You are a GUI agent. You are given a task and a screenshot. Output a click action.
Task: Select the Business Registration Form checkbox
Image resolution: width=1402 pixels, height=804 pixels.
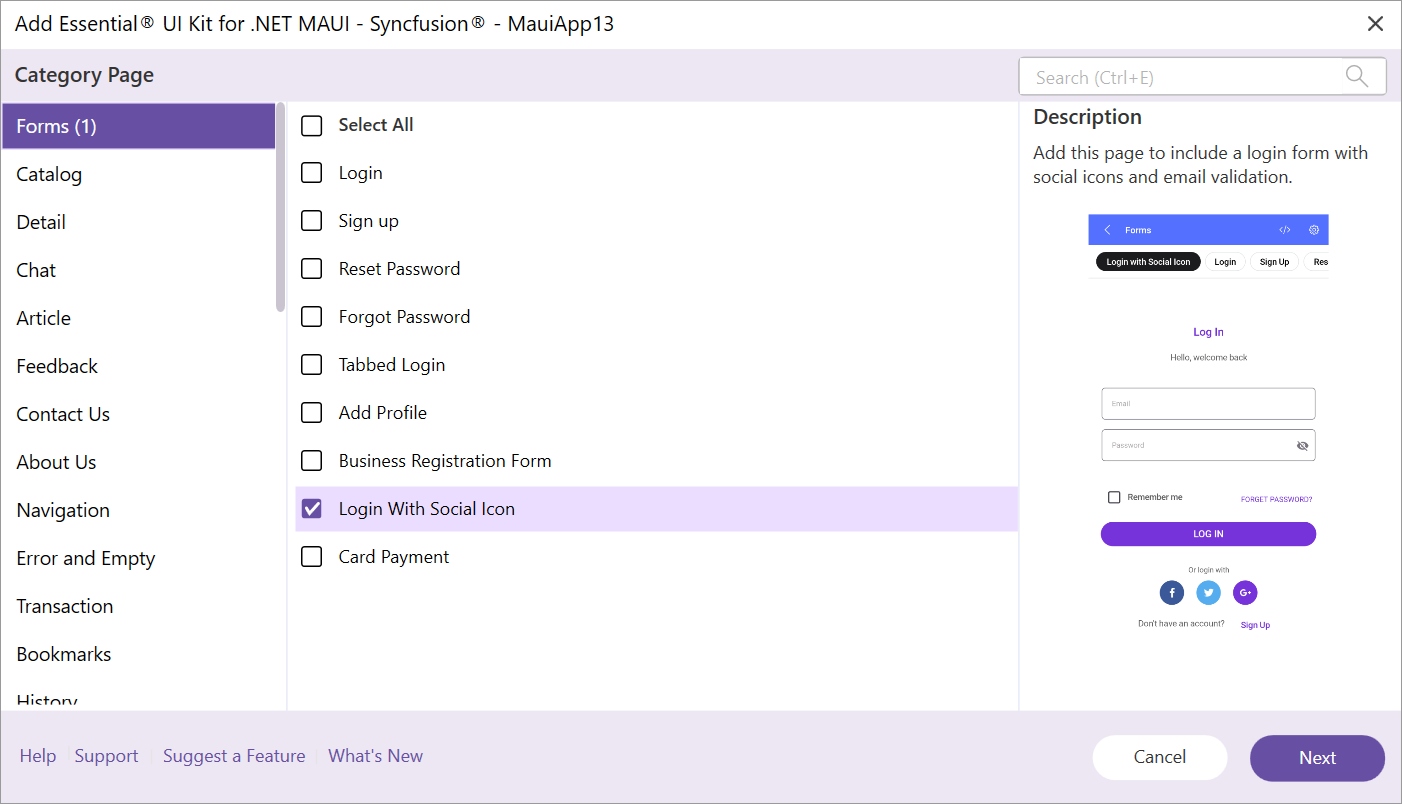coord(312,461)
